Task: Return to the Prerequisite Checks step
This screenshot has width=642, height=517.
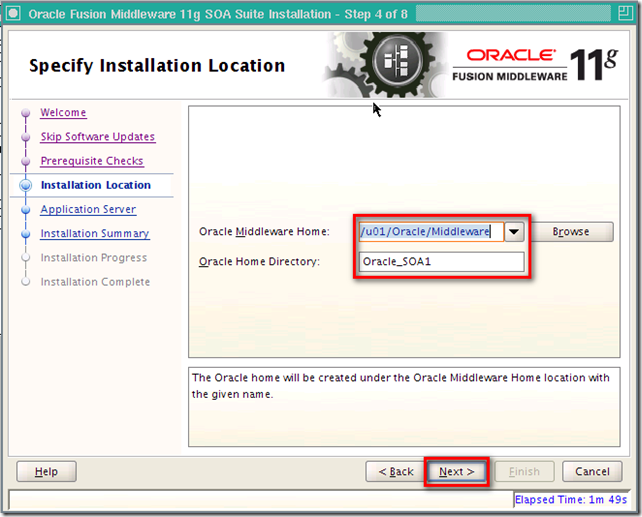Action: click(x=92, y=161)
